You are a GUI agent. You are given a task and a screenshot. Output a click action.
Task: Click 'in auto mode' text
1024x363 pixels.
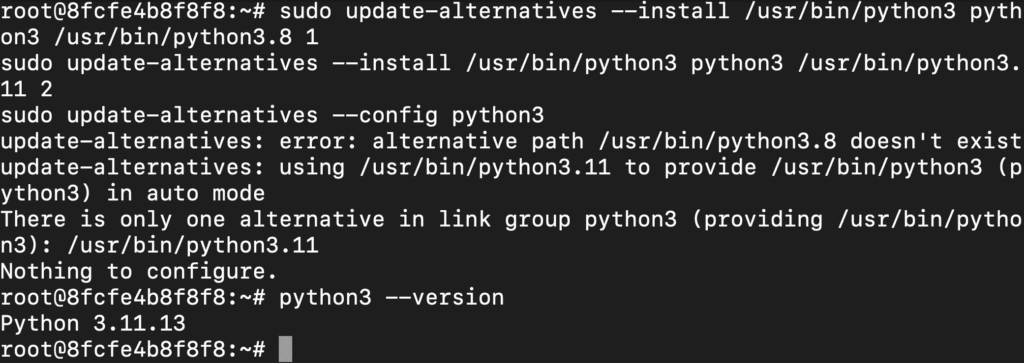(185, 194)
